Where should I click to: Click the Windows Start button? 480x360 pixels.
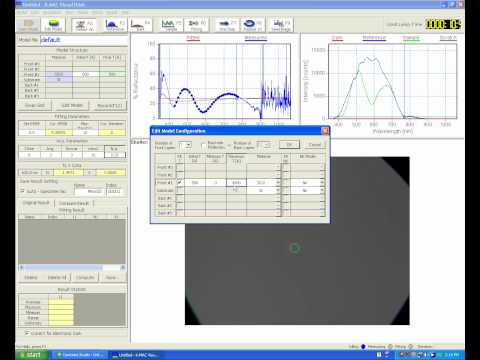coord(31,355)
